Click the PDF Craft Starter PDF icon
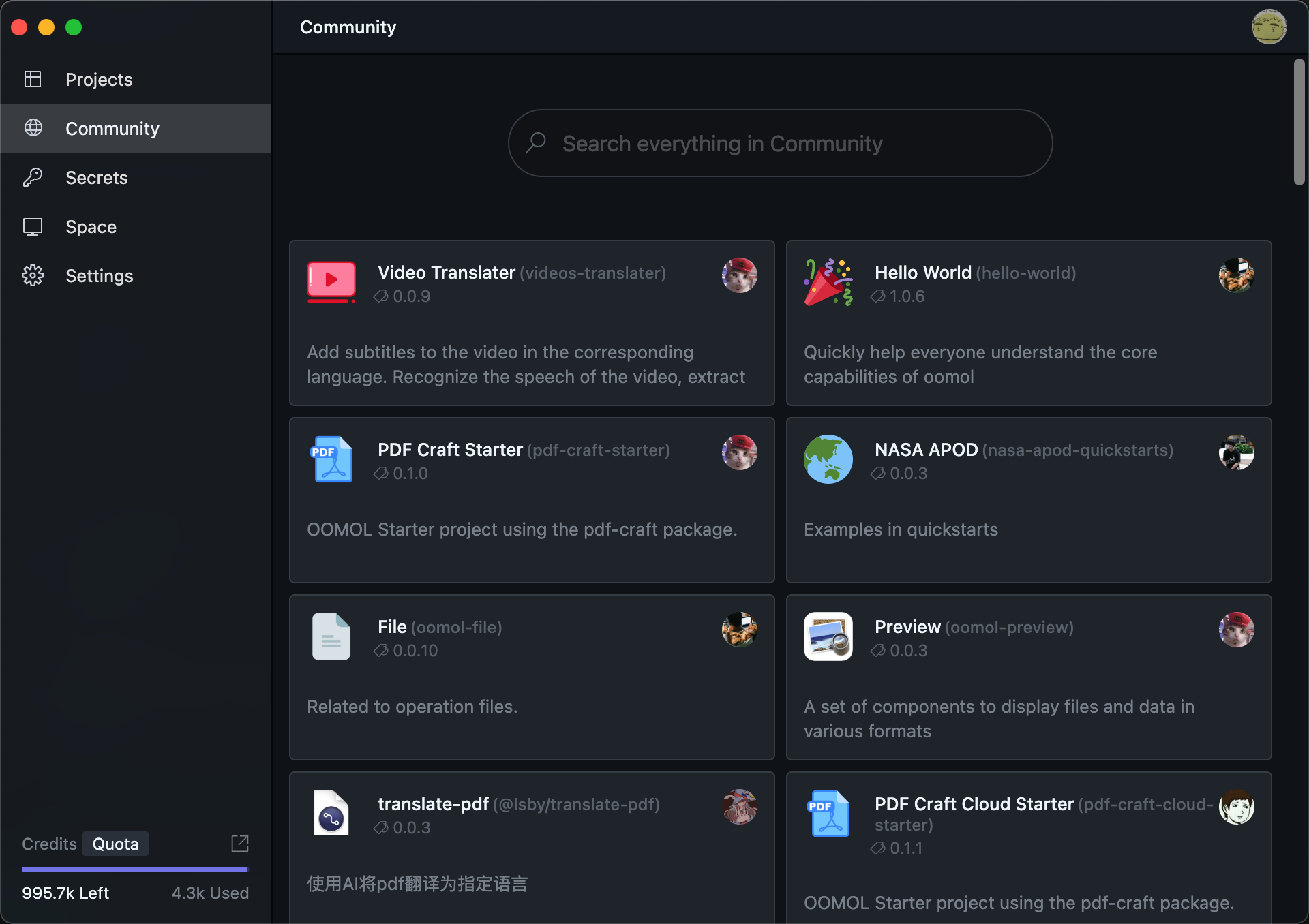 (x=332, y=459)
